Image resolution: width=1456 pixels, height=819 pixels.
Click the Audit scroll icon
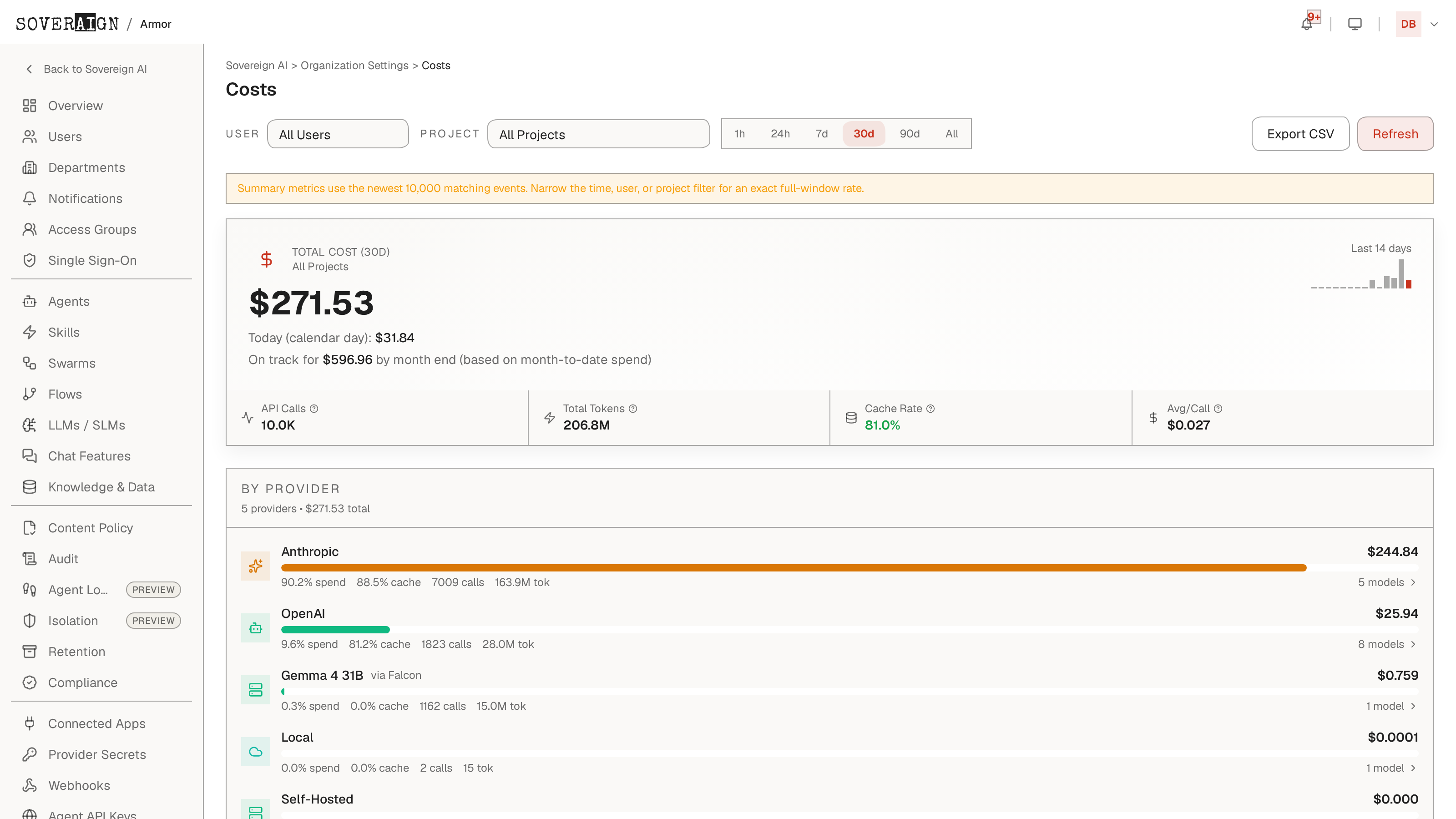click(x=30, y=559)
